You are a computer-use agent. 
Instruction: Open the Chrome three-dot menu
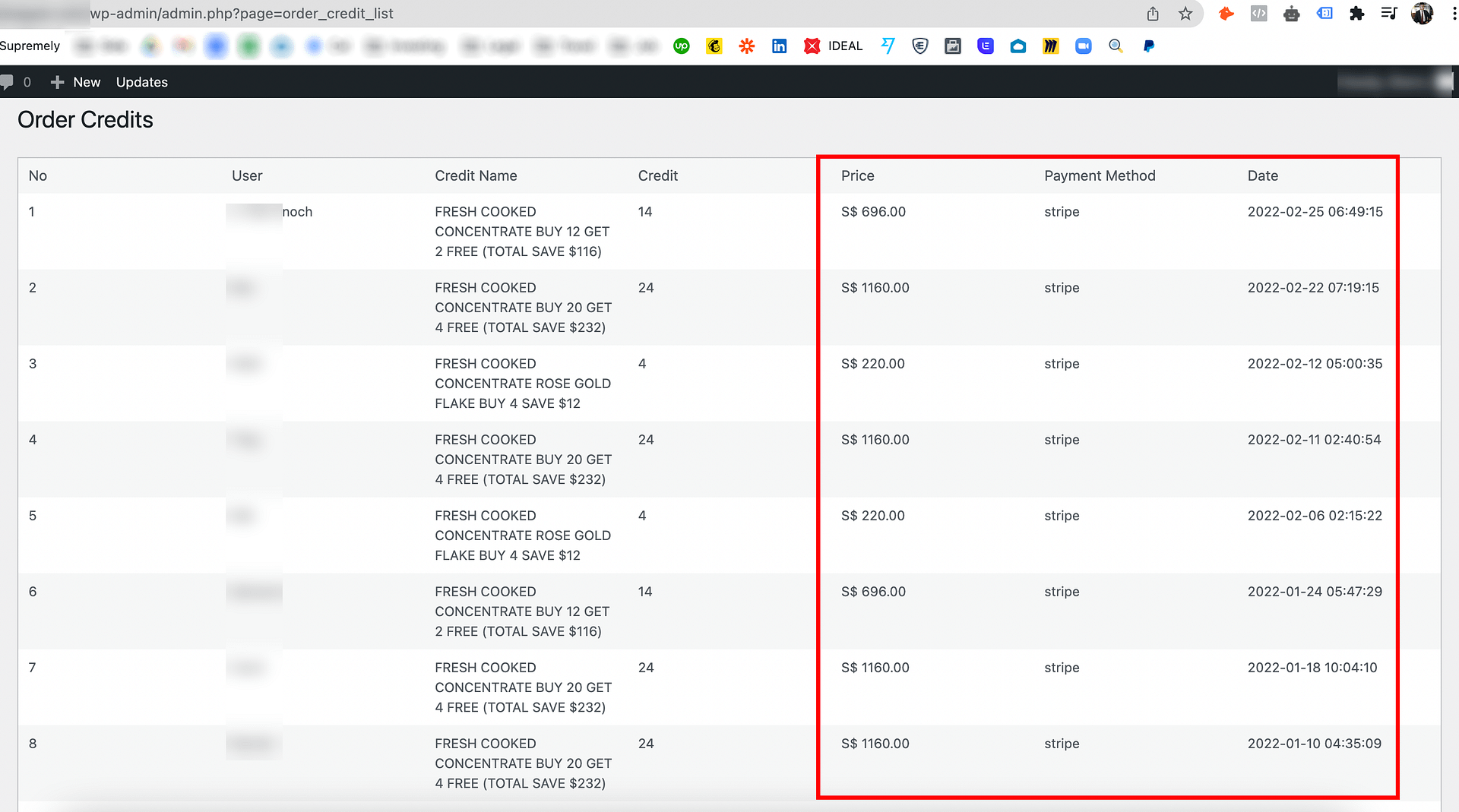1454,14
